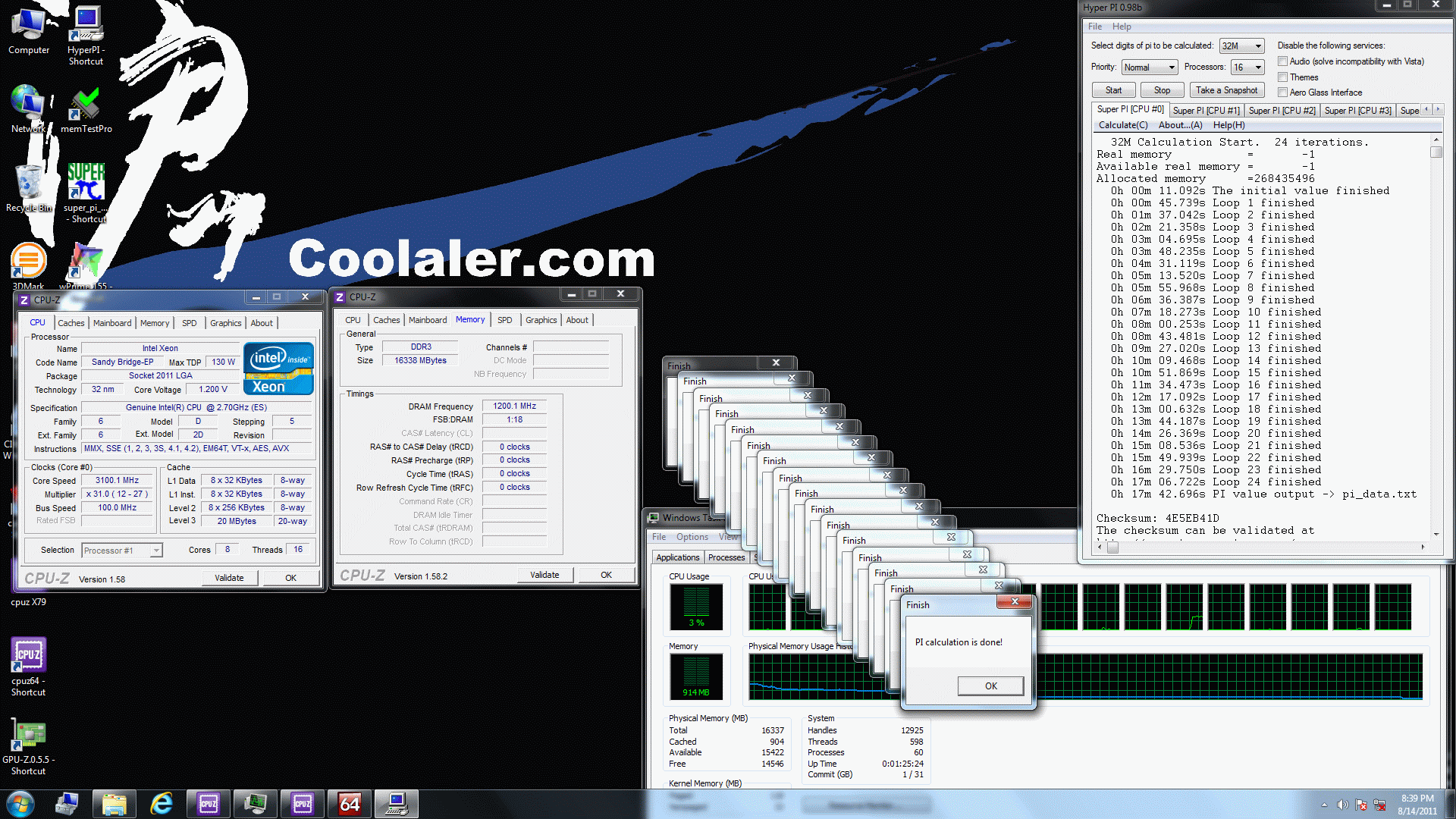This screenshot has height=819, width=1456.
Task: Open the Processor #1 selection dropdown in CPU-Z
Action: [x=122, y=551]
